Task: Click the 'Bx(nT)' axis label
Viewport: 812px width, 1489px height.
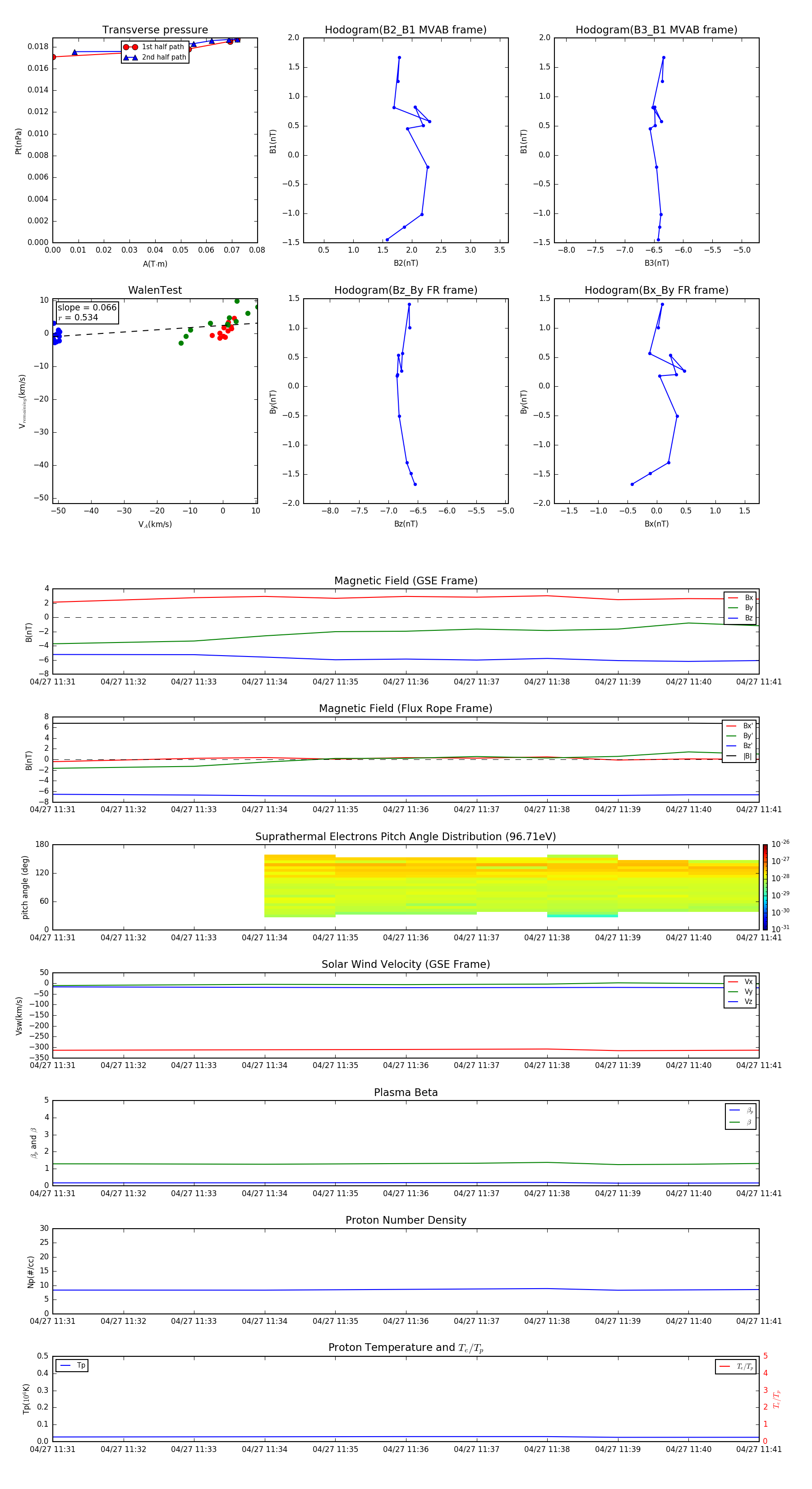Action: coord(656,524)
